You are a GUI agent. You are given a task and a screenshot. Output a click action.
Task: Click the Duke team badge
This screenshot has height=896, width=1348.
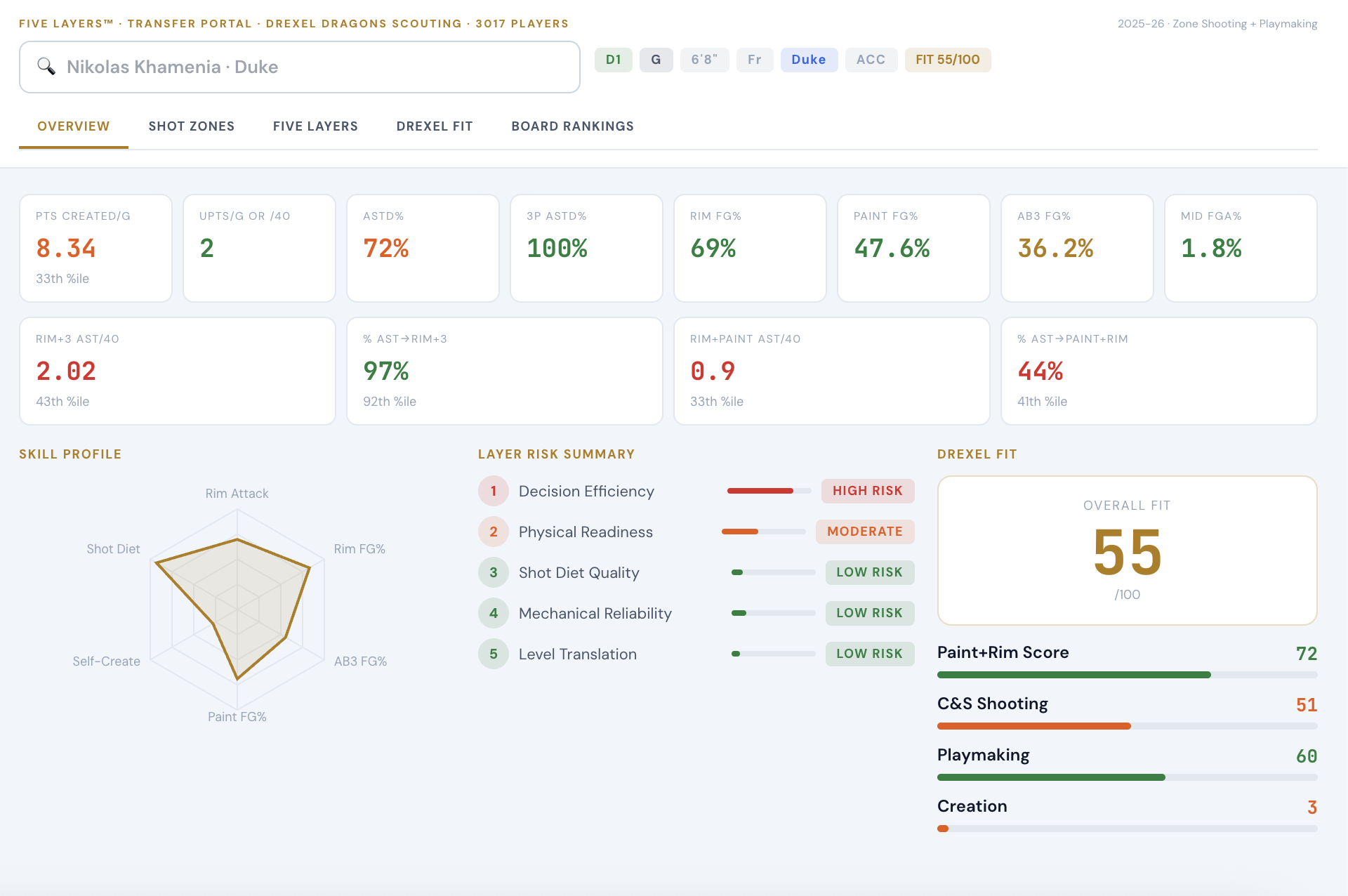[x=809, y=60]
